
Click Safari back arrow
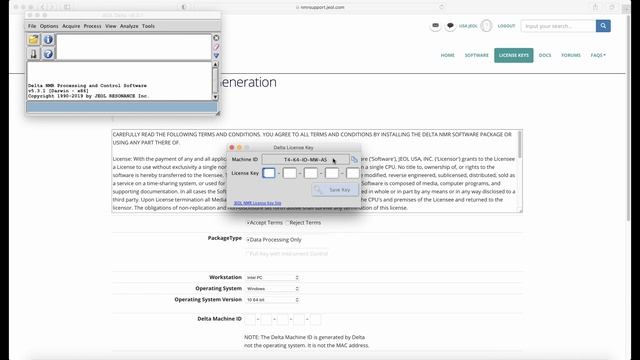42,7
